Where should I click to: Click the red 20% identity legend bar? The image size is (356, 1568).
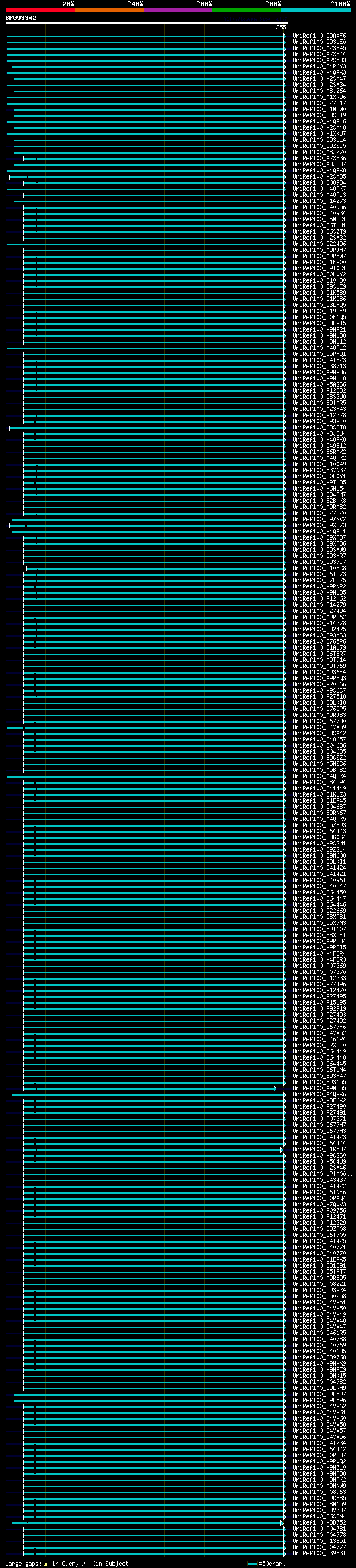point(39,10)
